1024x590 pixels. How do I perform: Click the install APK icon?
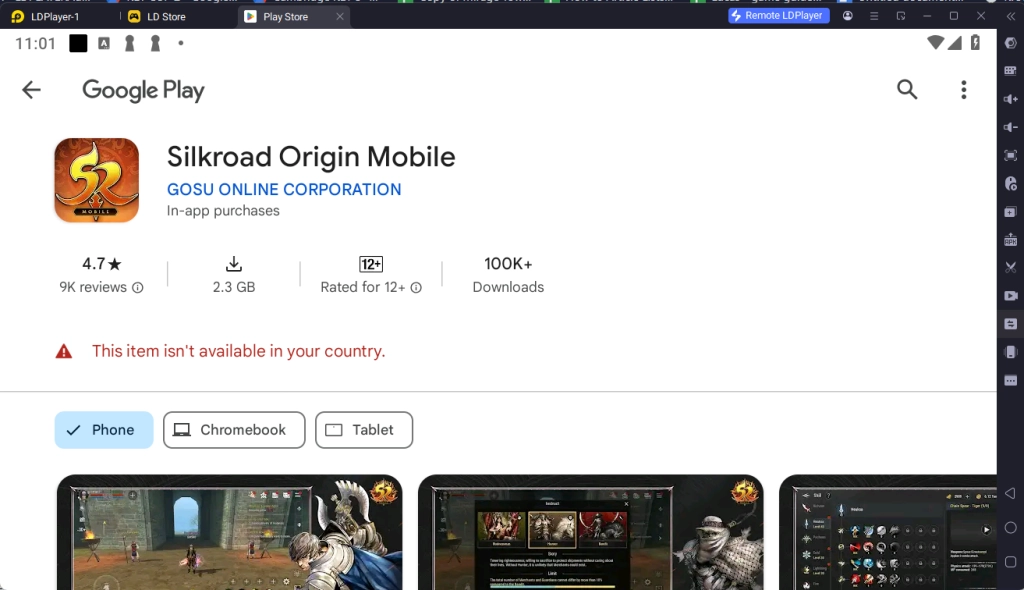(x=1010, y=240)
